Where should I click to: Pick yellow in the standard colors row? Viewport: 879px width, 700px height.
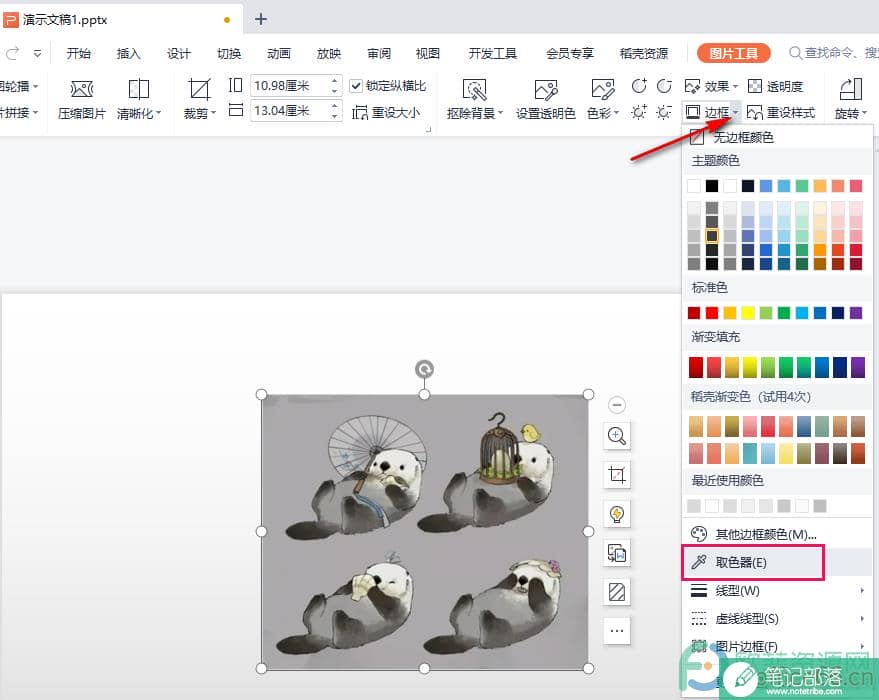click(x=748, y=312)
